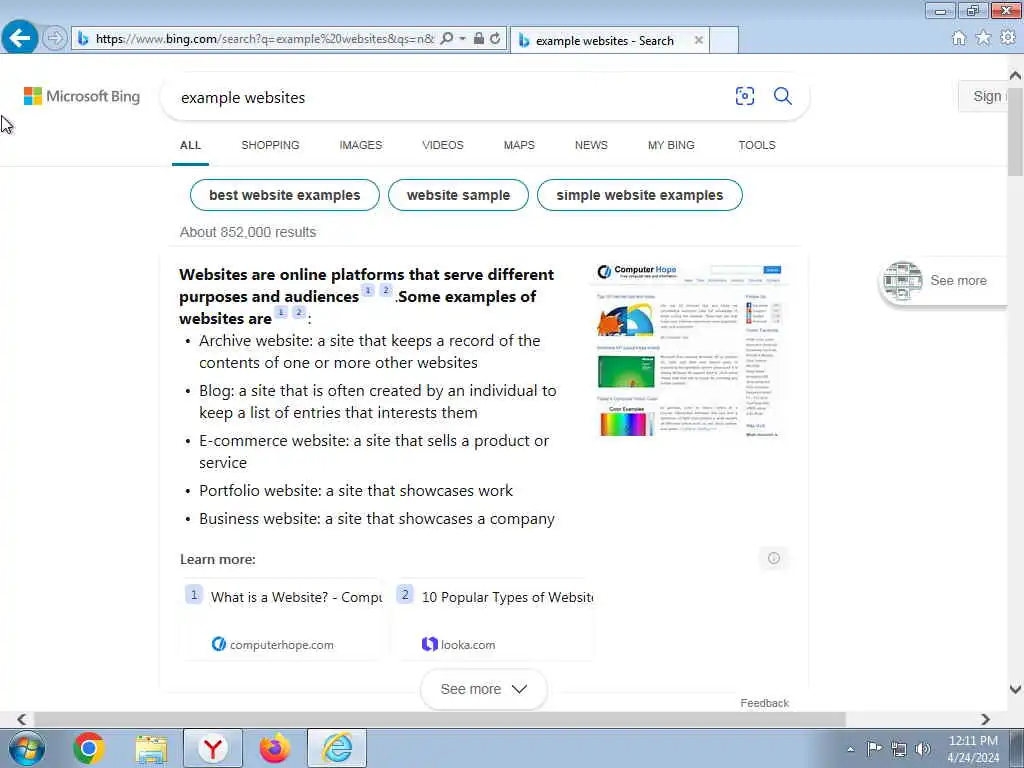Switch to the VIDEOS tab

coord(443,145)
